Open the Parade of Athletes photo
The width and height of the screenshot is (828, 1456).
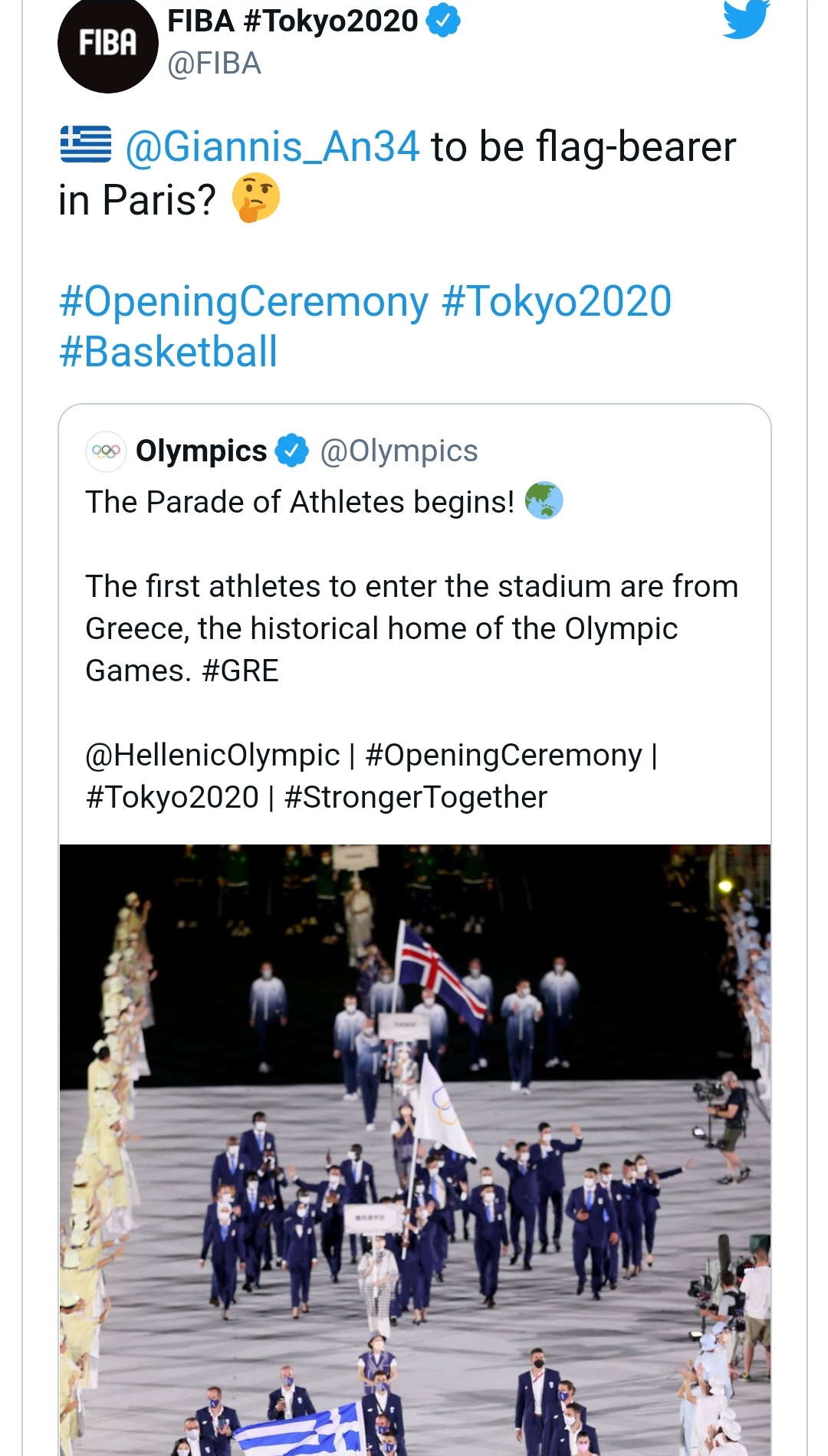415,1149
